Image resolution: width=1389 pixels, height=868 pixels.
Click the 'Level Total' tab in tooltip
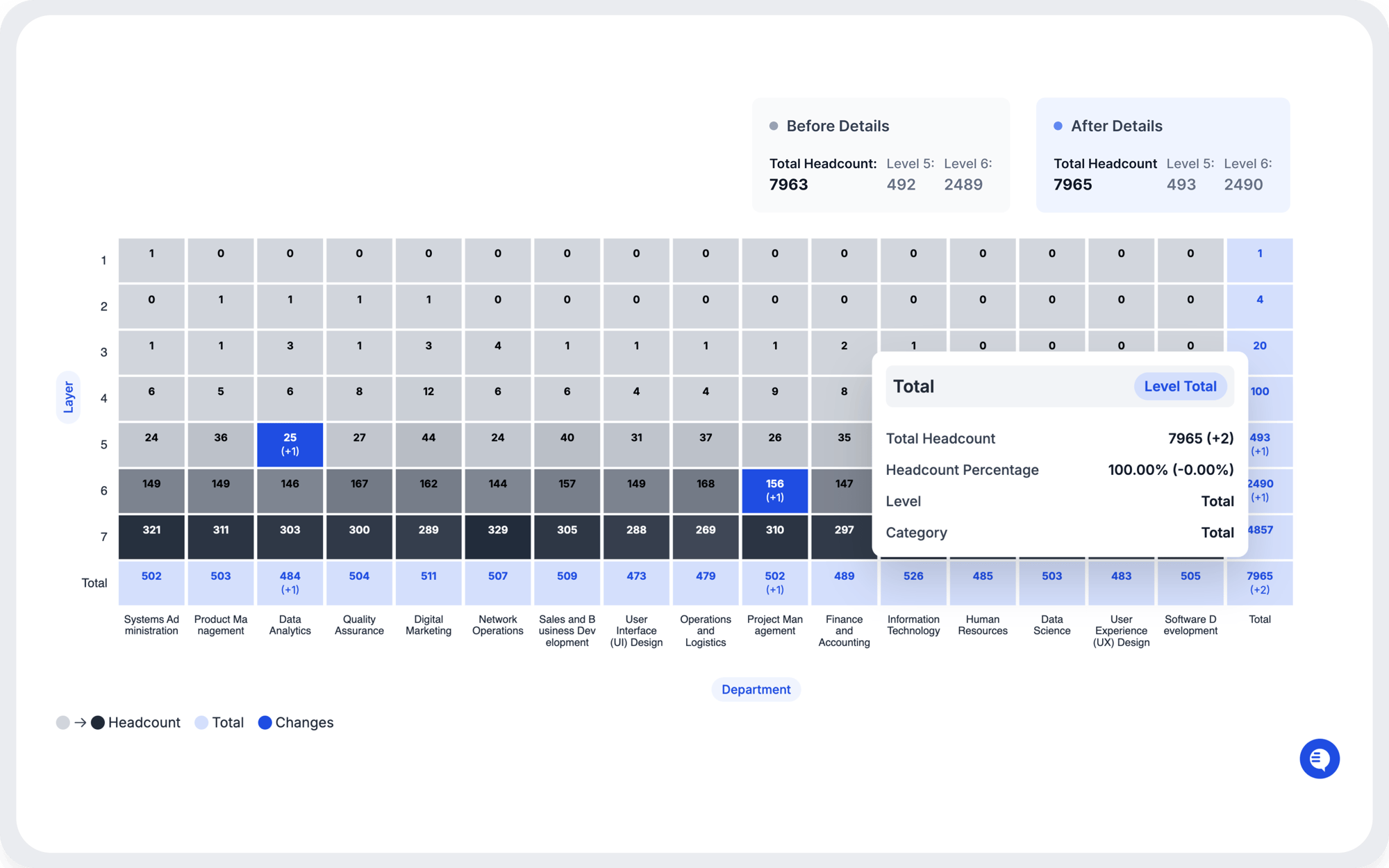click(1181, 386)
